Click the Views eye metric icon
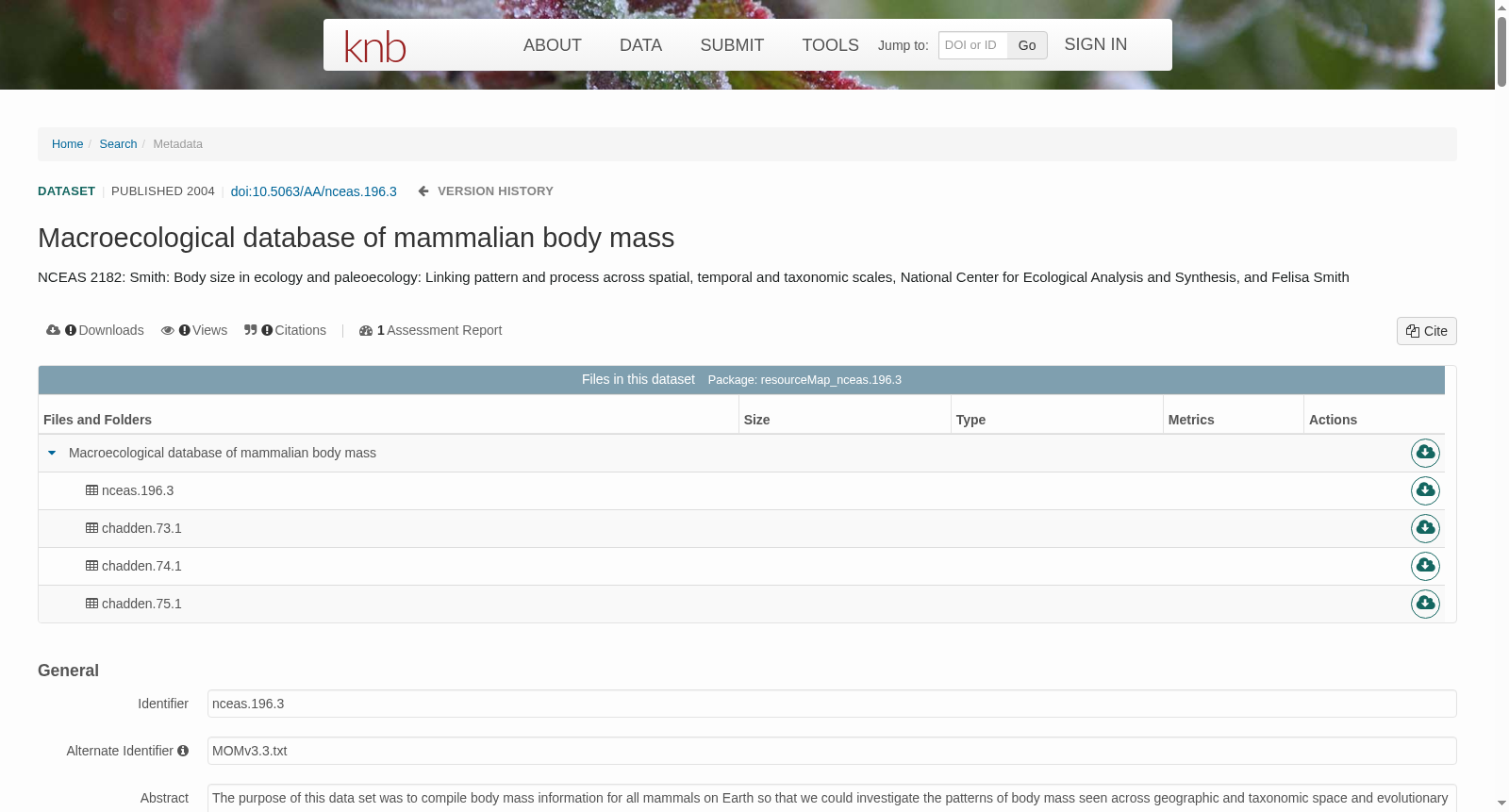The height and width of the screenshot is (812, 1509). [168, 330]
